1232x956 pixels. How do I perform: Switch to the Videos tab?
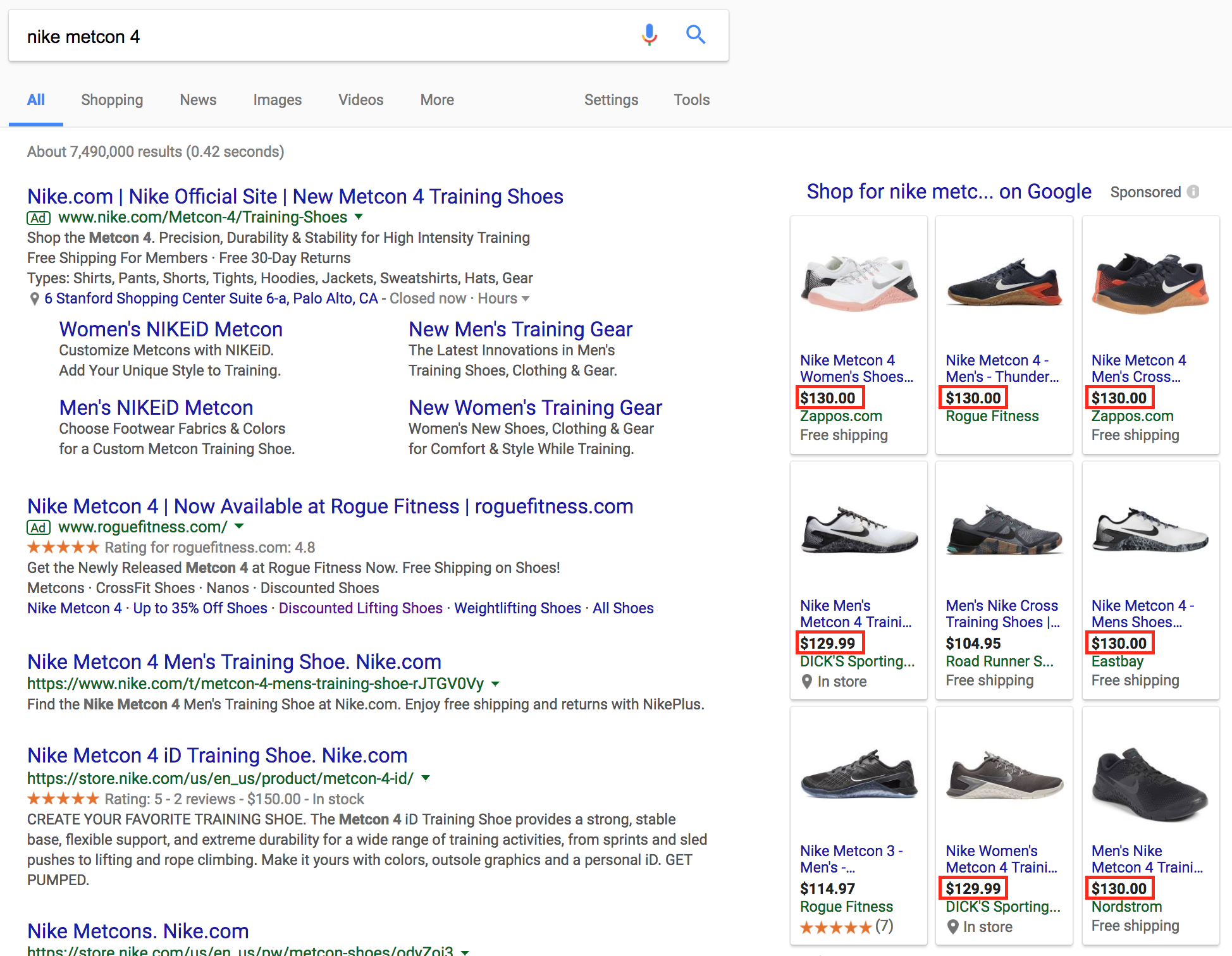(361, 100)
